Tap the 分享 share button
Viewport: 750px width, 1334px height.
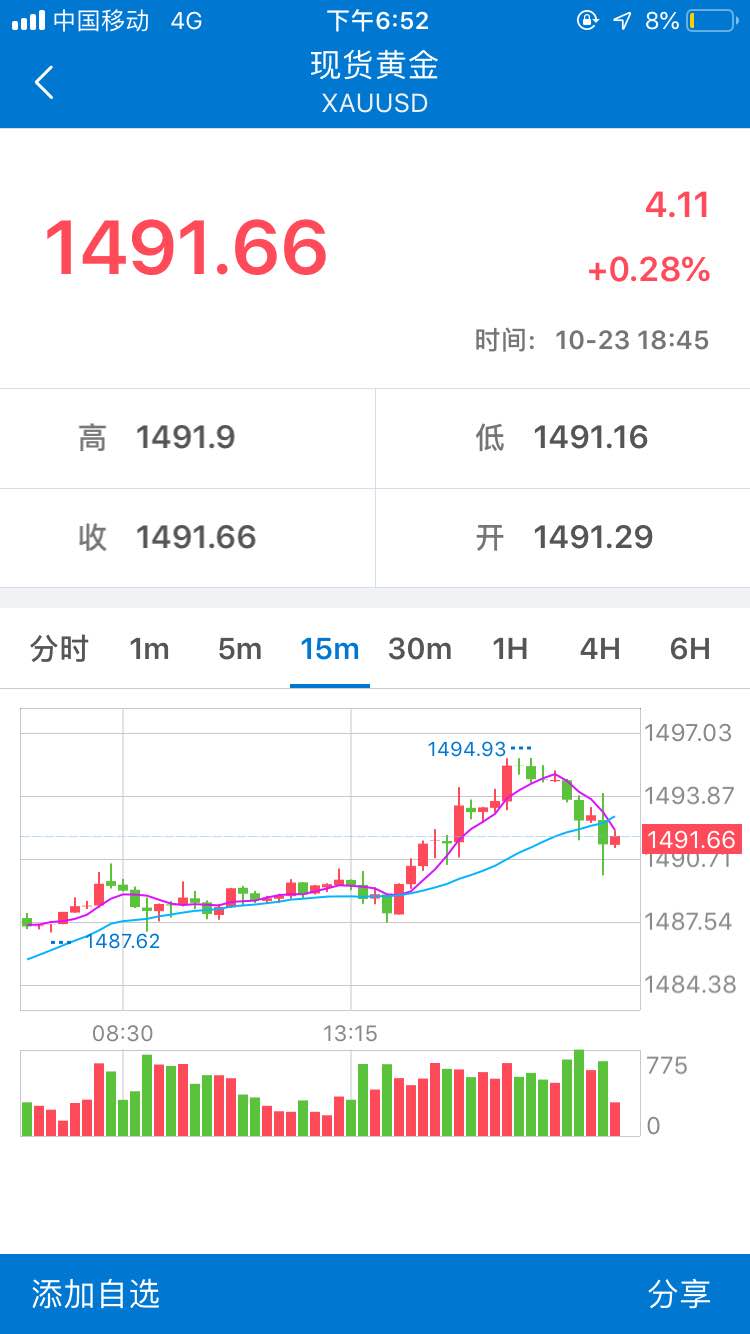[679, 1294]
